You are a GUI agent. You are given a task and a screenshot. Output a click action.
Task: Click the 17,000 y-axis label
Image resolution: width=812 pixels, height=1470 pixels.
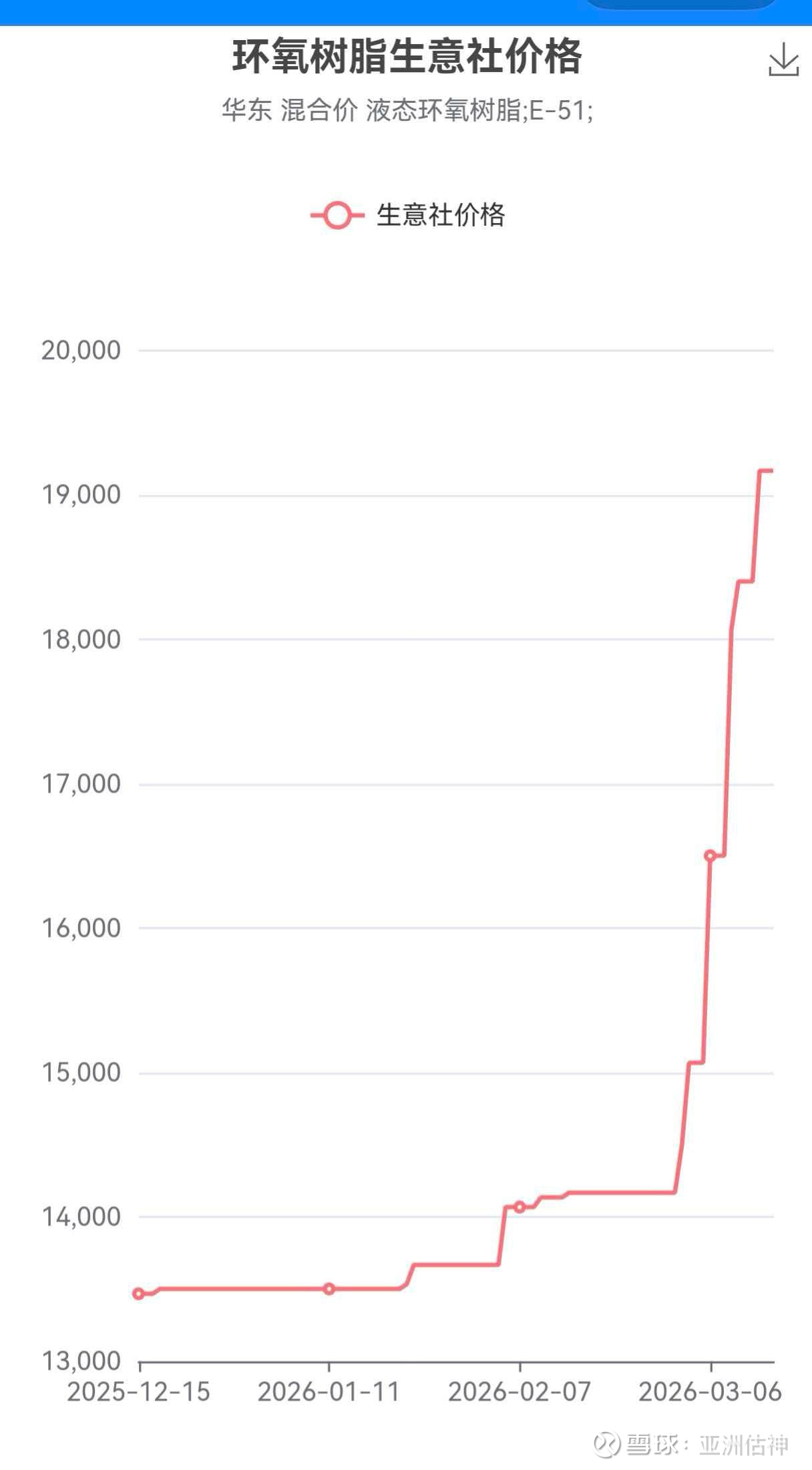81,783
